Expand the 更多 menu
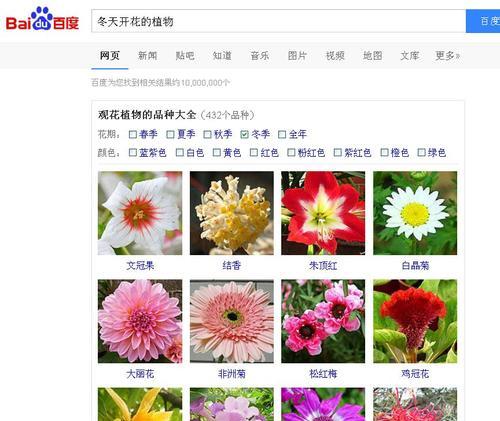The height and width of the screenshot is (421, 500). click(447, 56)
